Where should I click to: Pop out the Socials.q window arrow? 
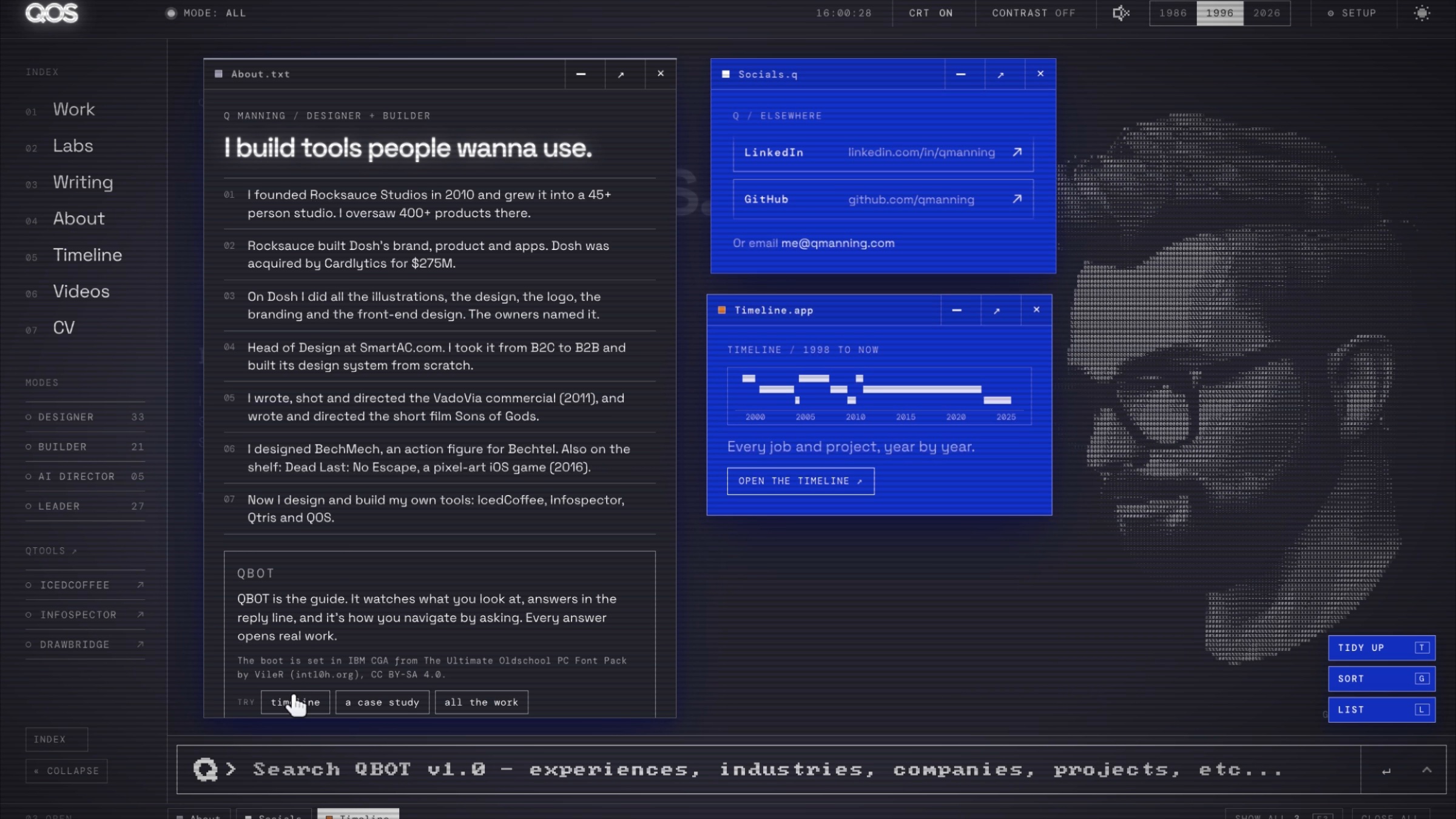tap(1001, 74)
